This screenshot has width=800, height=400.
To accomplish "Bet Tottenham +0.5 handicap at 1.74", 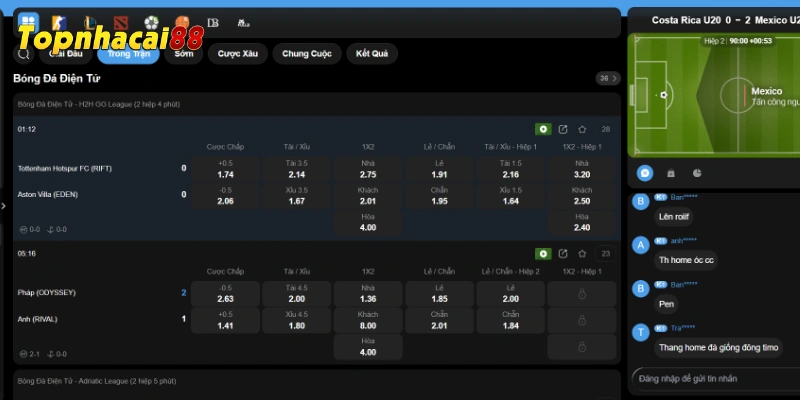I will click(225, 169).
